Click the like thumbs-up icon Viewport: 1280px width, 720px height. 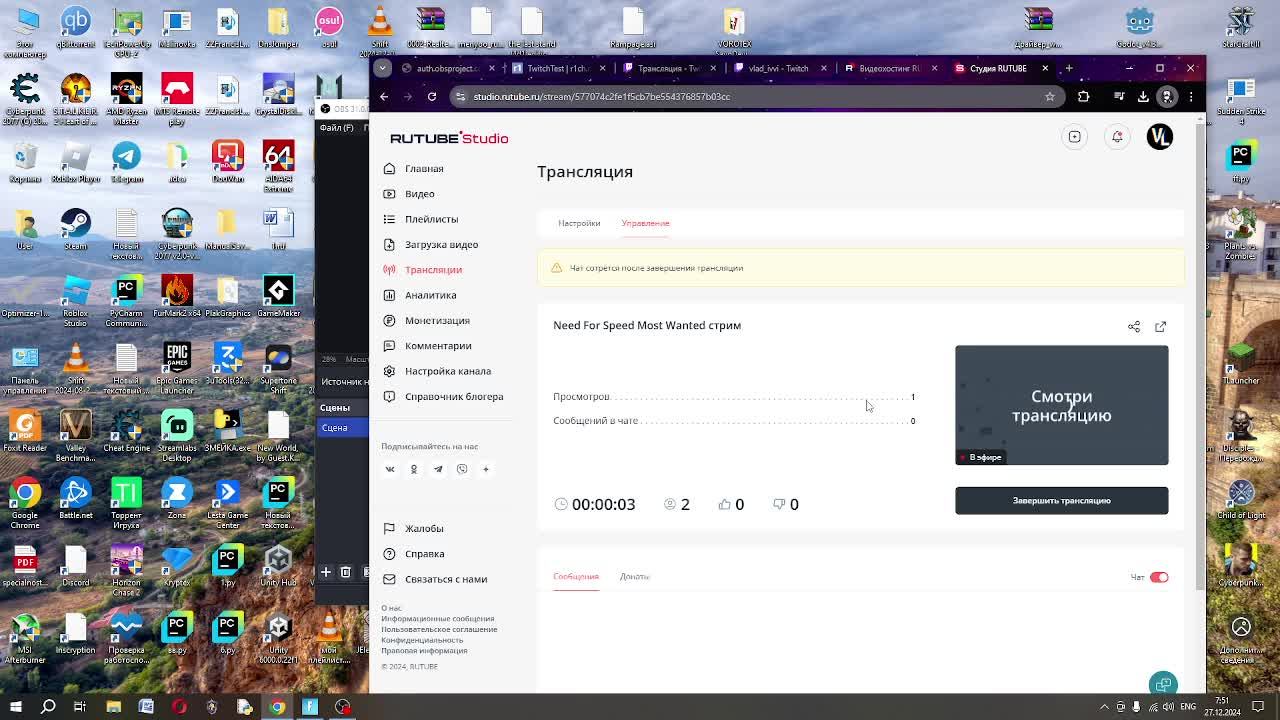click(x=725, y=504)
